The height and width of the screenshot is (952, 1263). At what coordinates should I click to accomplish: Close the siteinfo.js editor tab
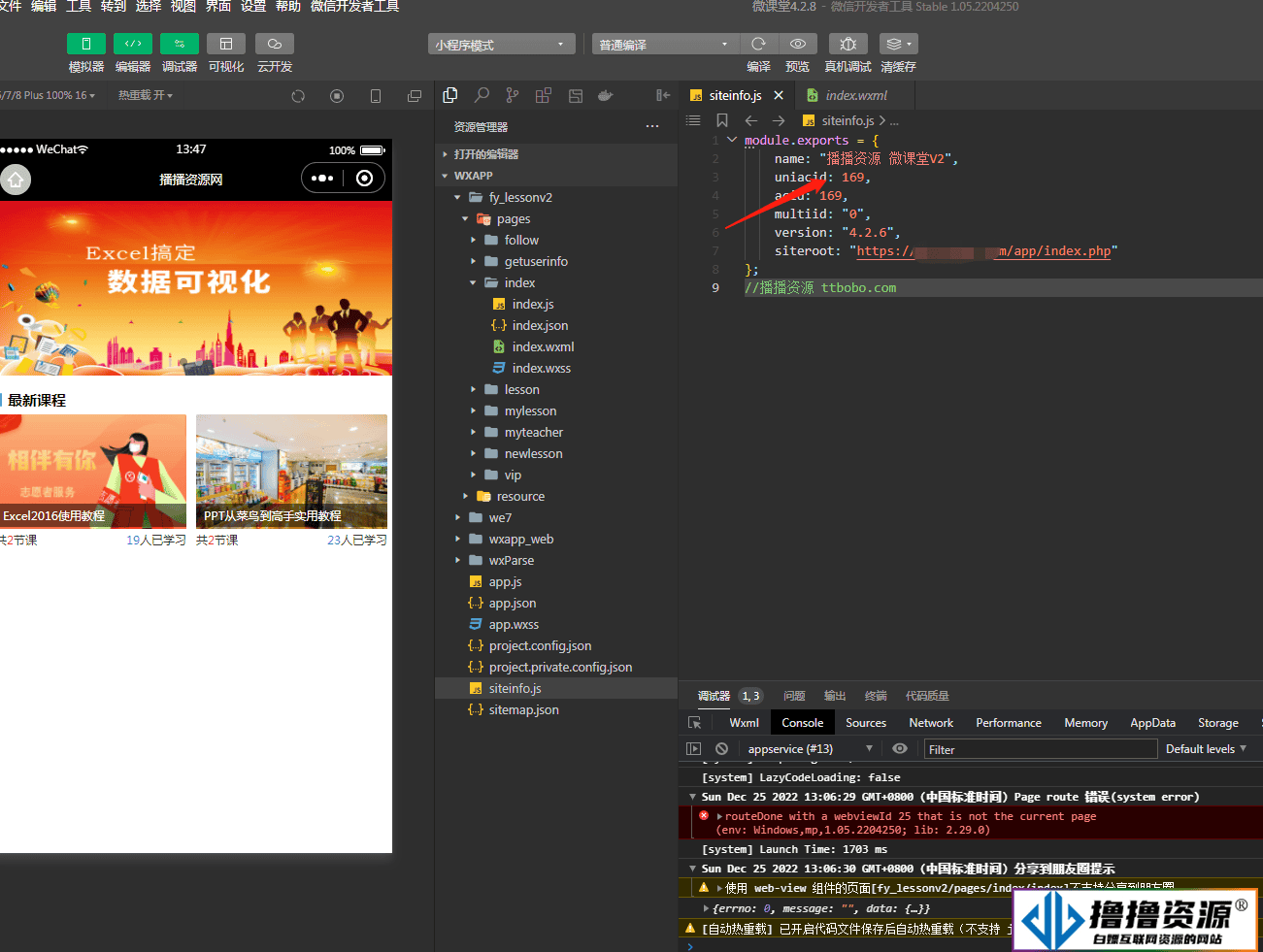(779, 95)
